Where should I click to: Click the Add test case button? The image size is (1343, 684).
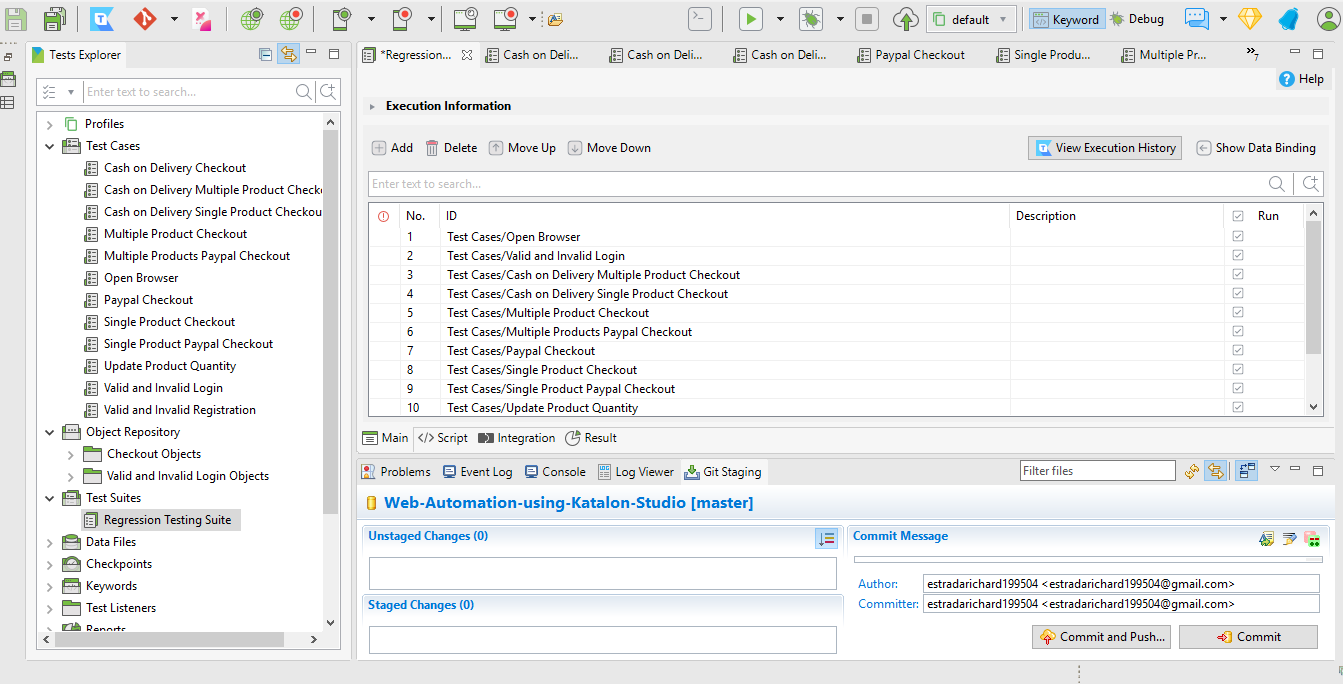click(393, 148)
